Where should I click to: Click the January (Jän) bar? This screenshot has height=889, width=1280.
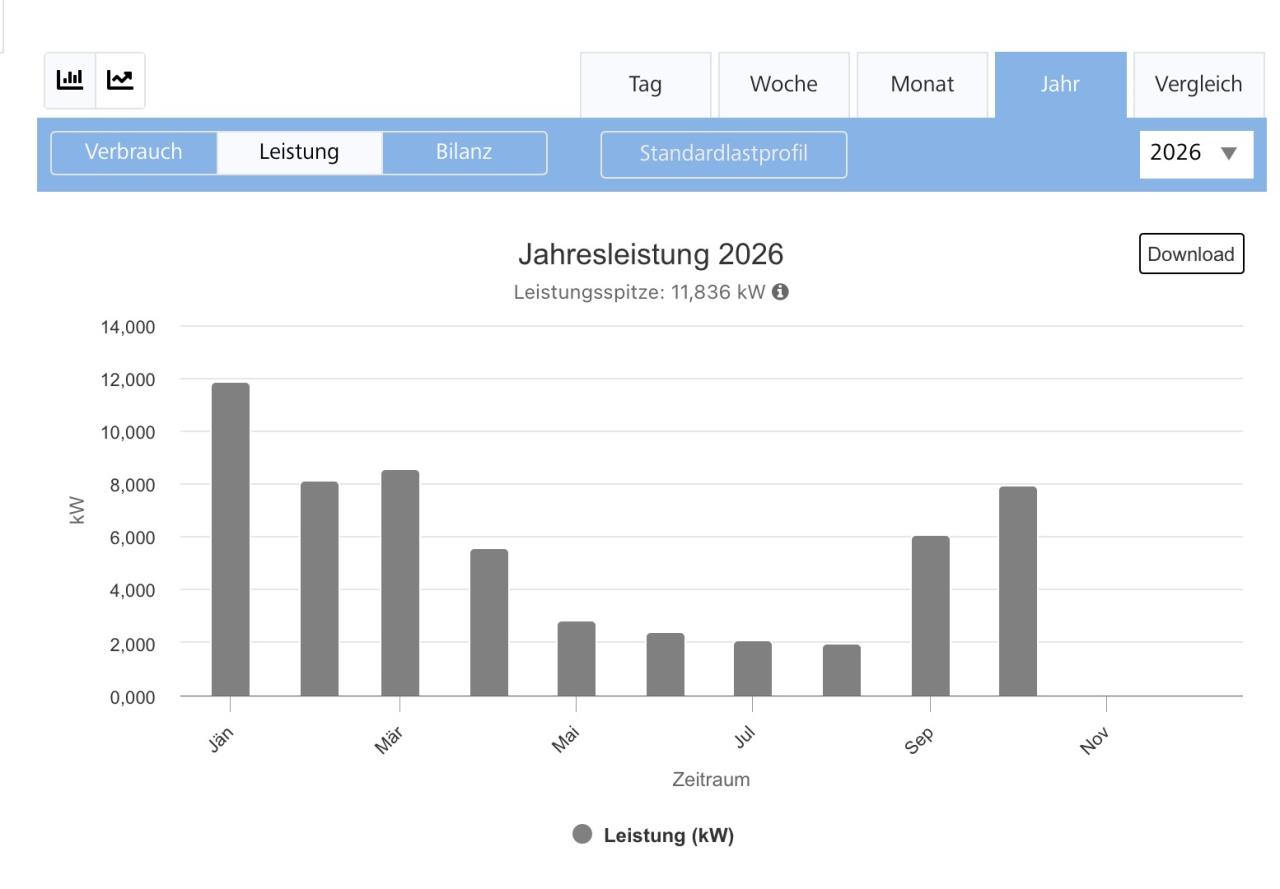230,540
